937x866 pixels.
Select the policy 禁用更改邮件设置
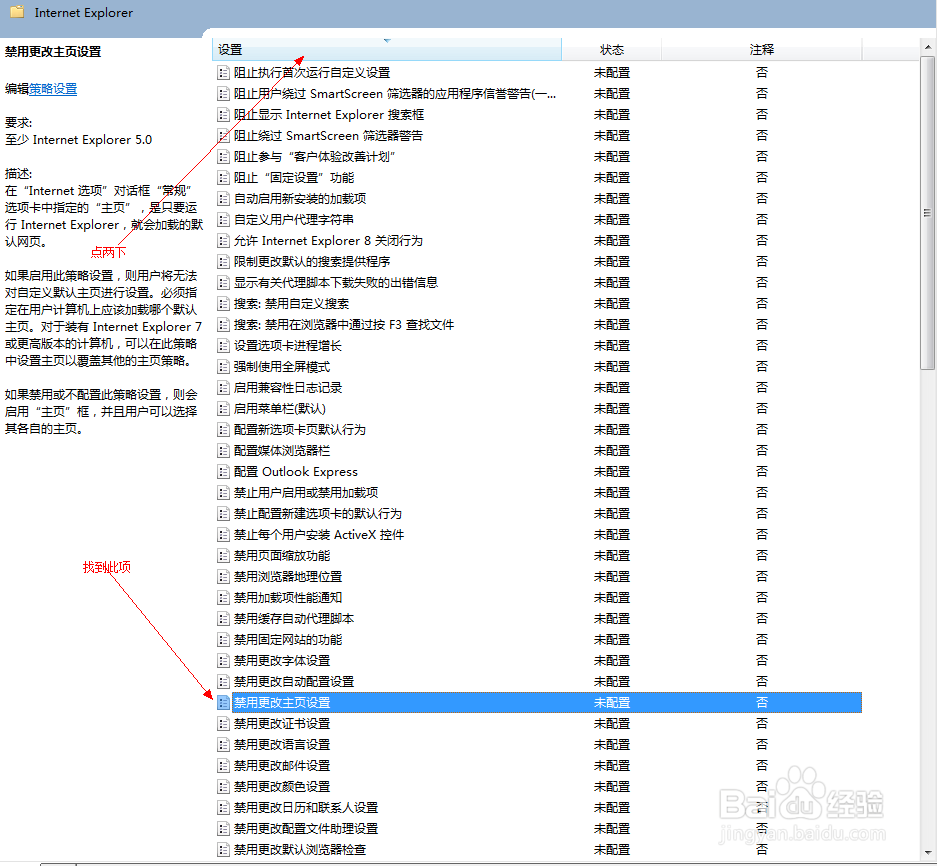(x=281, y=766)
